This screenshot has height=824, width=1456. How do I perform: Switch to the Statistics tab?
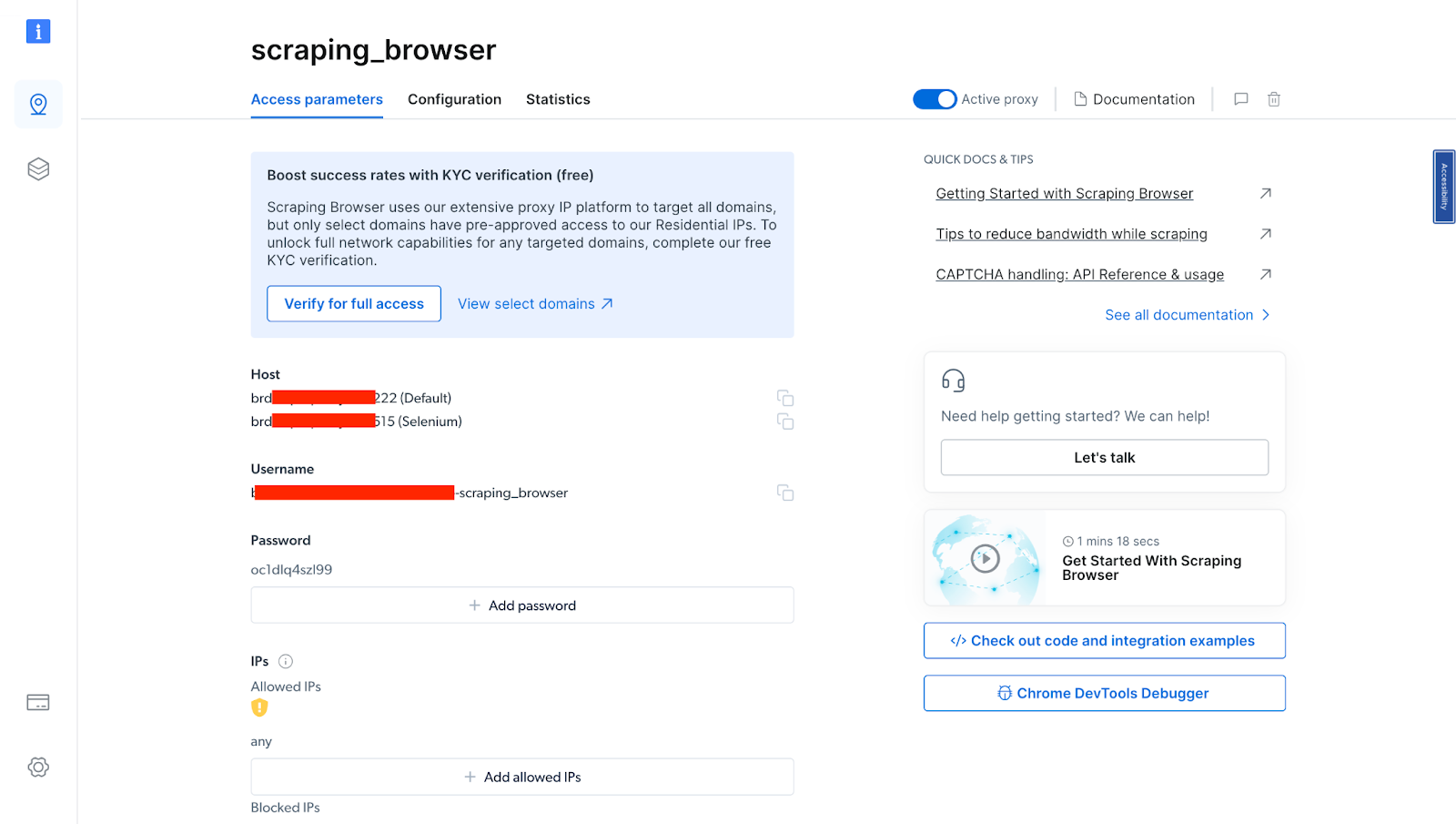pyautogui.click(x=558, y=99)
